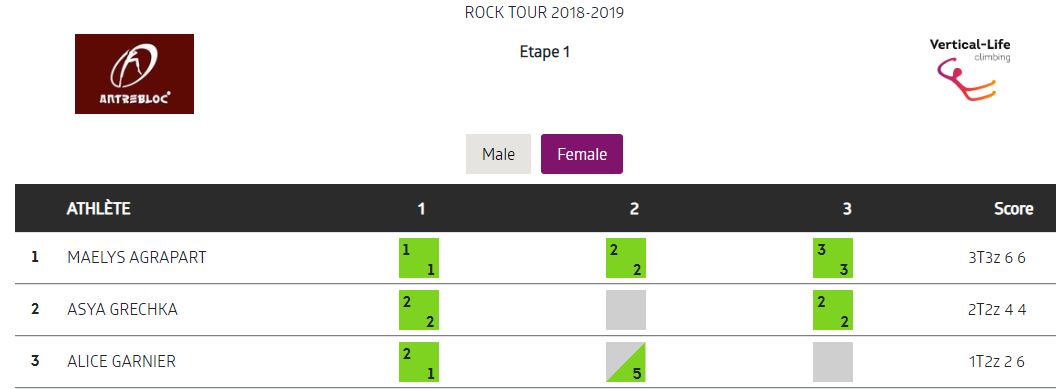This screenshot has height=389, width=1056.
Task: Click Alice Garnier's half-green zone-only tile
Action: coord(626,361)
